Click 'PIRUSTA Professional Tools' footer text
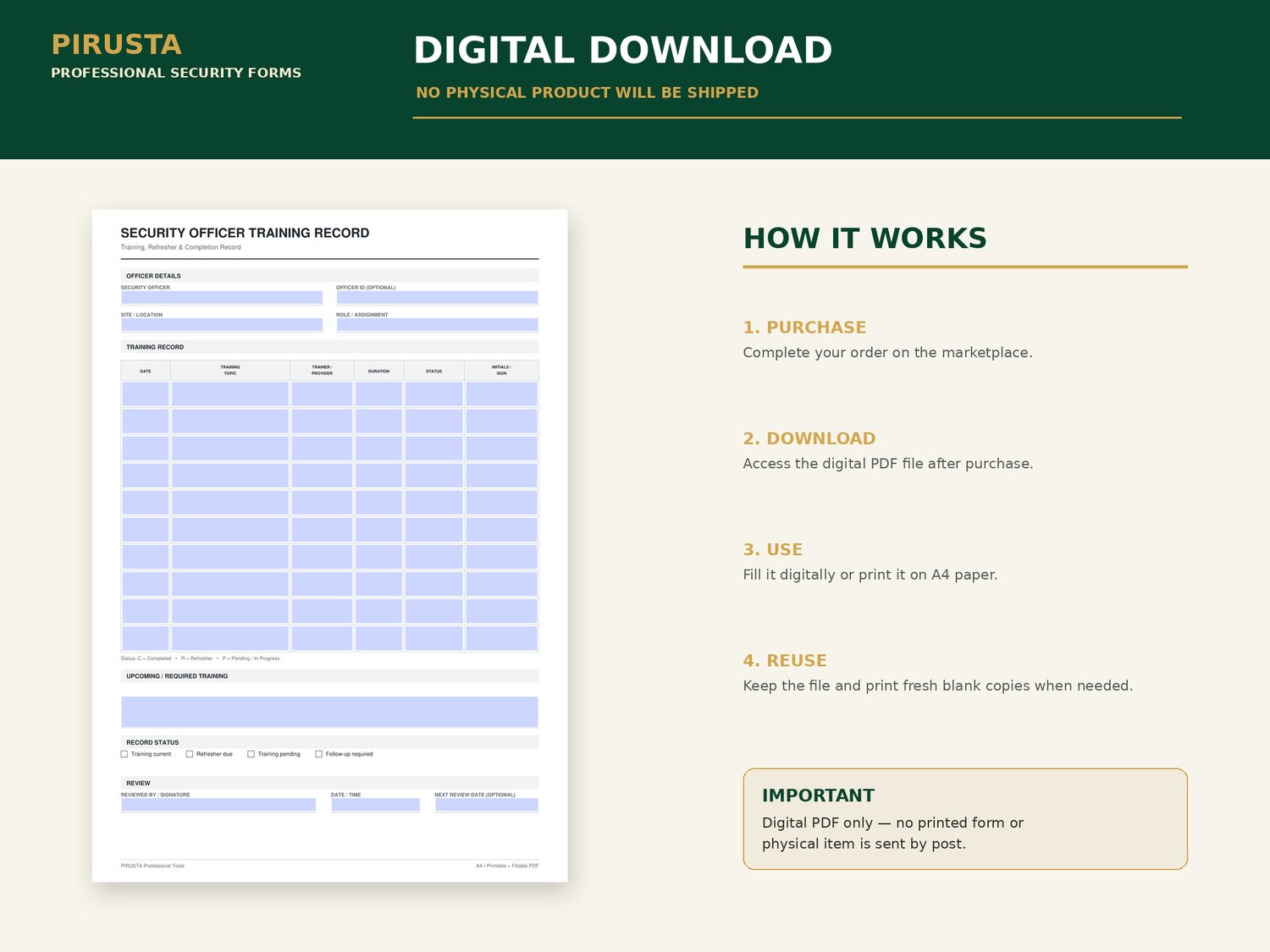 click(152, 866)
